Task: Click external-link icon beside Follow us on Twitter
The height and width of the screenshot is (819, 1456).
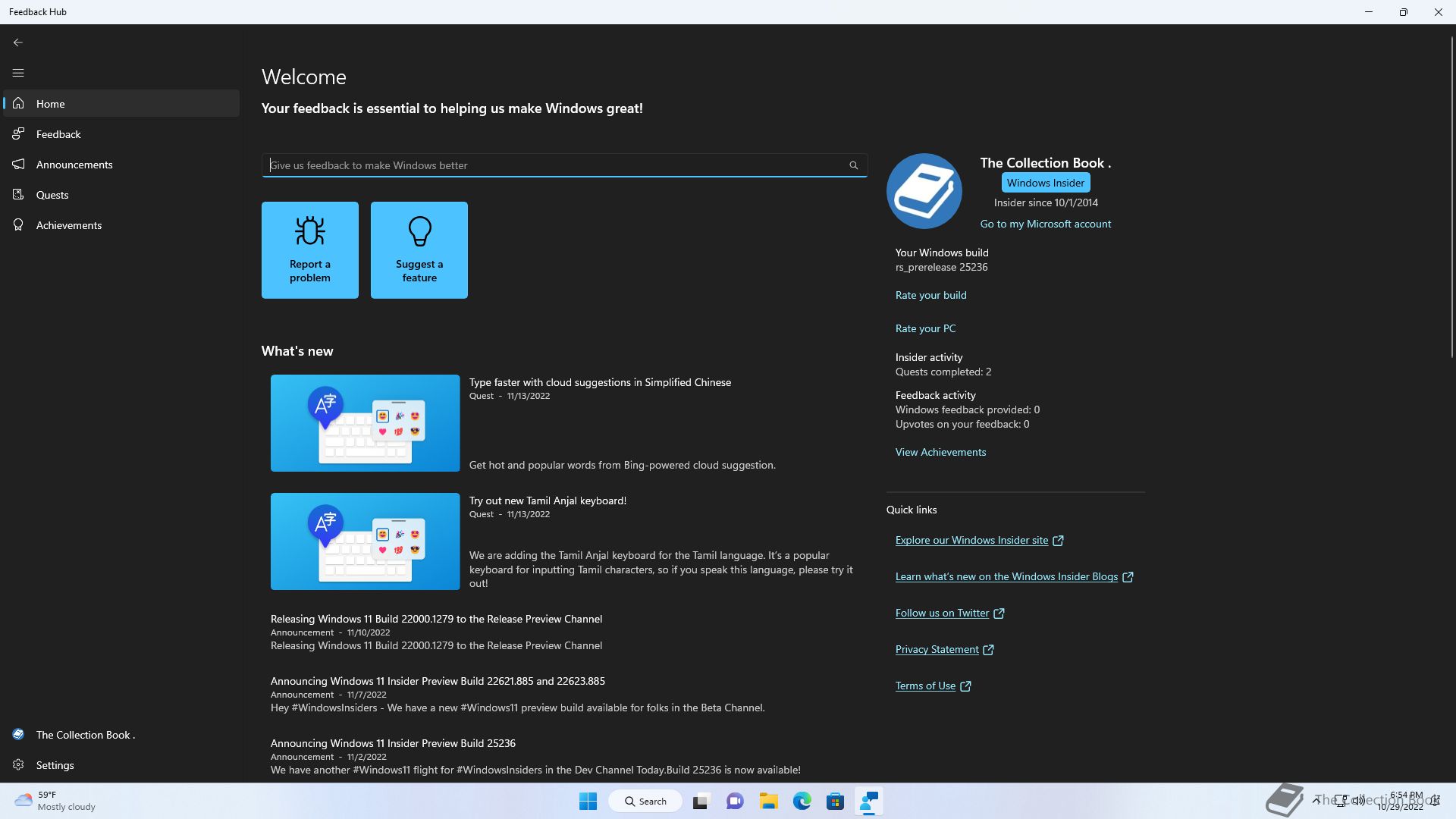Action: tap(999, 613)
